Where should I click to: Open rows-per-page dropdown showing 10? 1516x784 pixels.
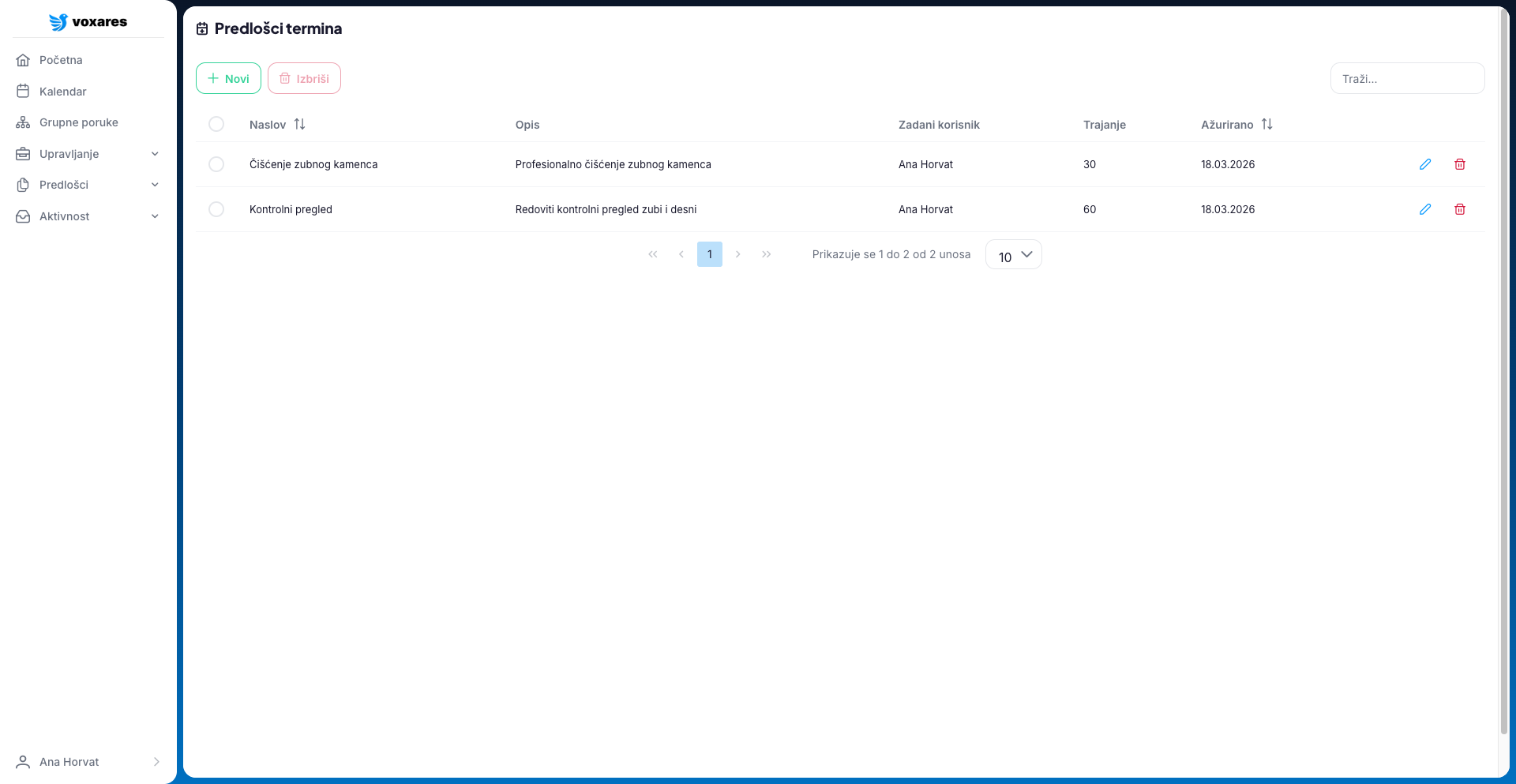(x=1013, y=255)
